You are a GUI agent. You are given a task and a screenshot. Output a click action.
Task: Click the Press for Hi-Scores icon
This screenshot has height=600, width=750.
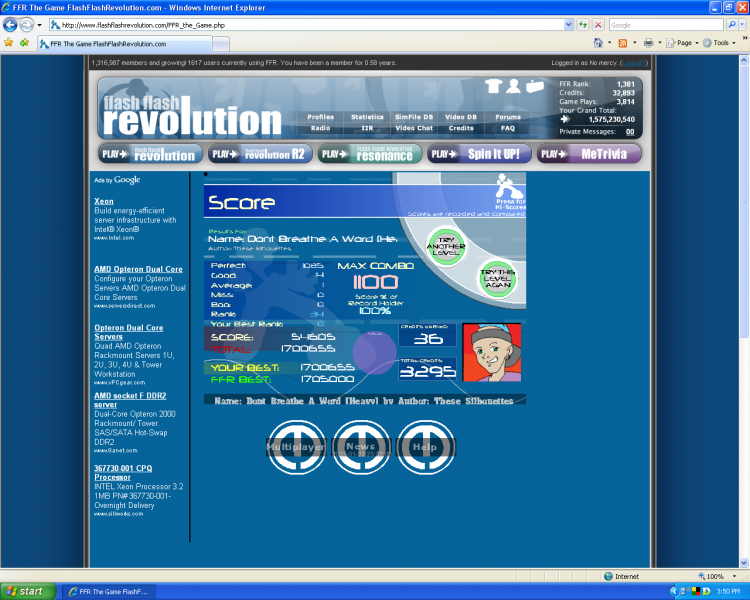pos(510,192)
